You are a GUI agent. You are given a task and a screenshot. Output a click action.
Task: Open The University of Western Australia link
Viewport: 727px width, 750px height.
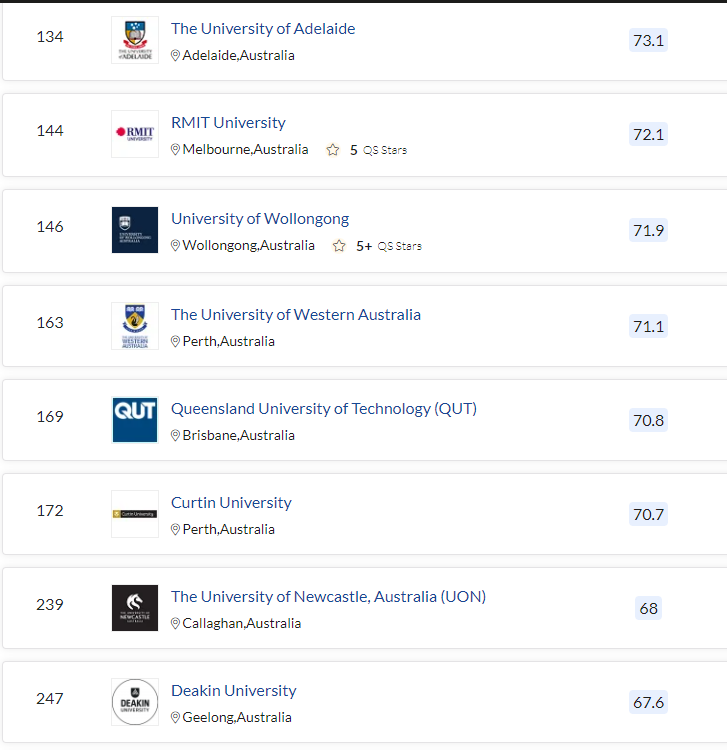(296, 315)
